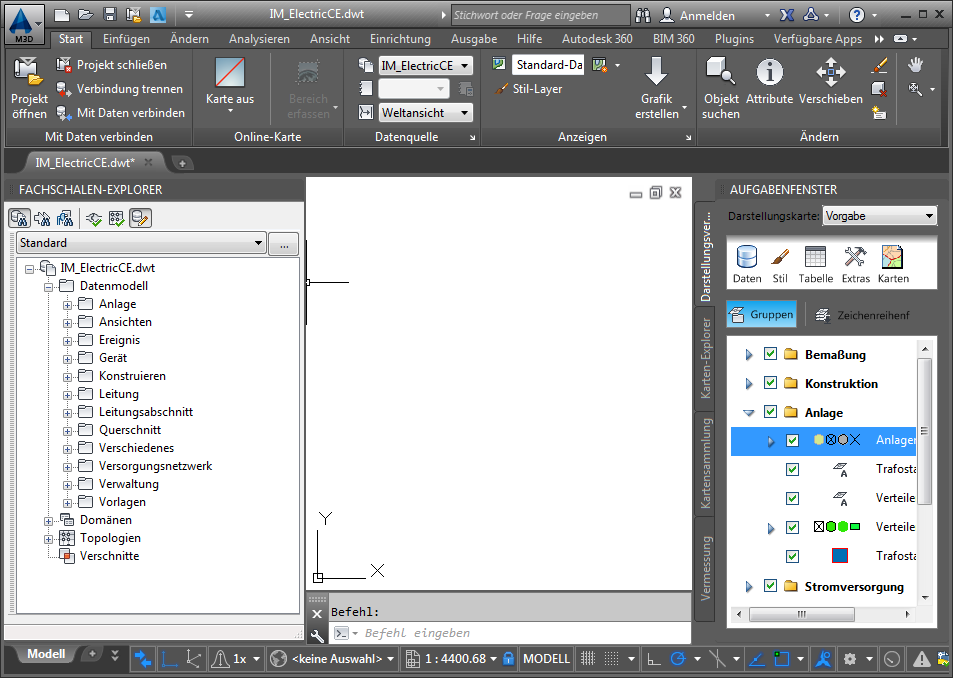953x678 pixels.
Task: Click the grid display icon in status bar
Action: click(x=588, y=659)
